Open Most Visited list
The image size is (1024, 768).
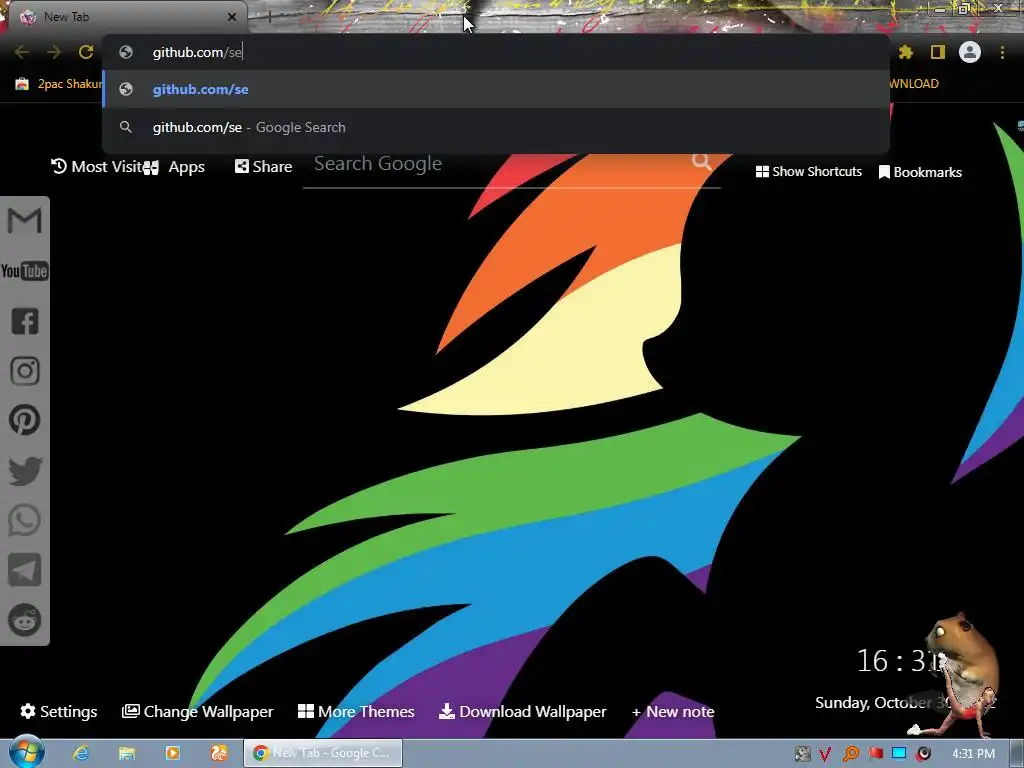click(97, 167)
